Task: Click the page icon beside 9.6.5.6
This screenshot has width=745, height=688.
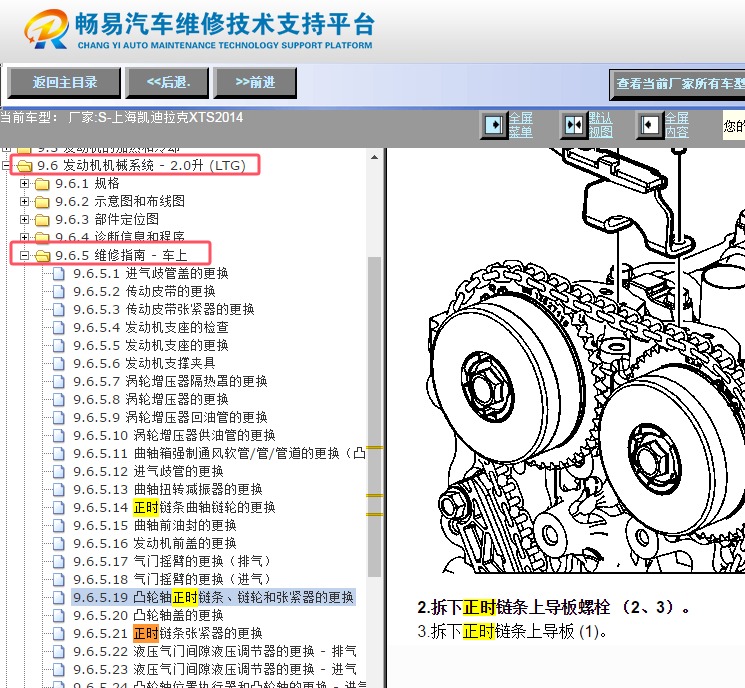Action: tap(58, 364)
